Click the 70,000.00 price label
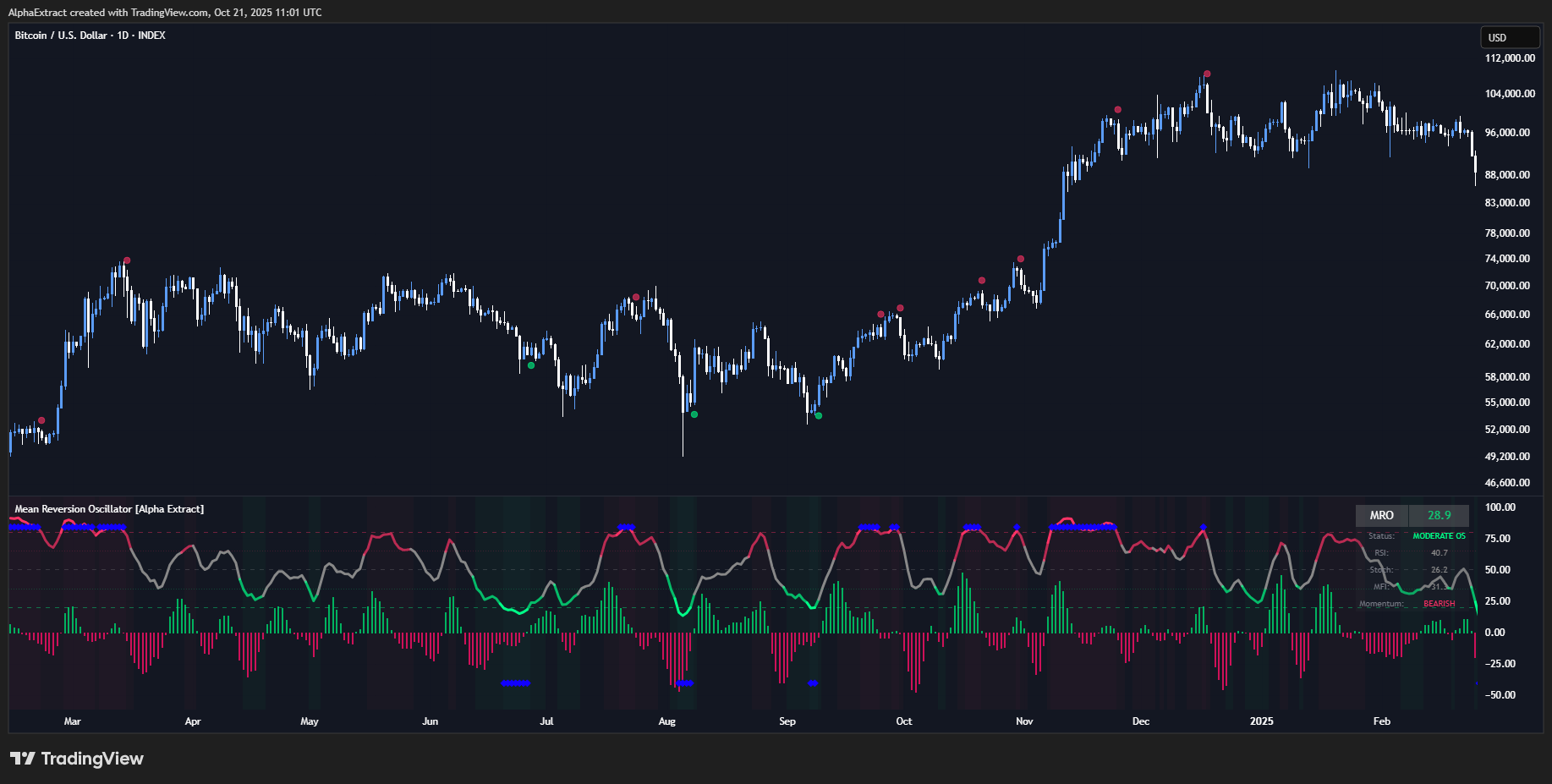Viewport: 1552px width, 784px height. click(1507, 286)
